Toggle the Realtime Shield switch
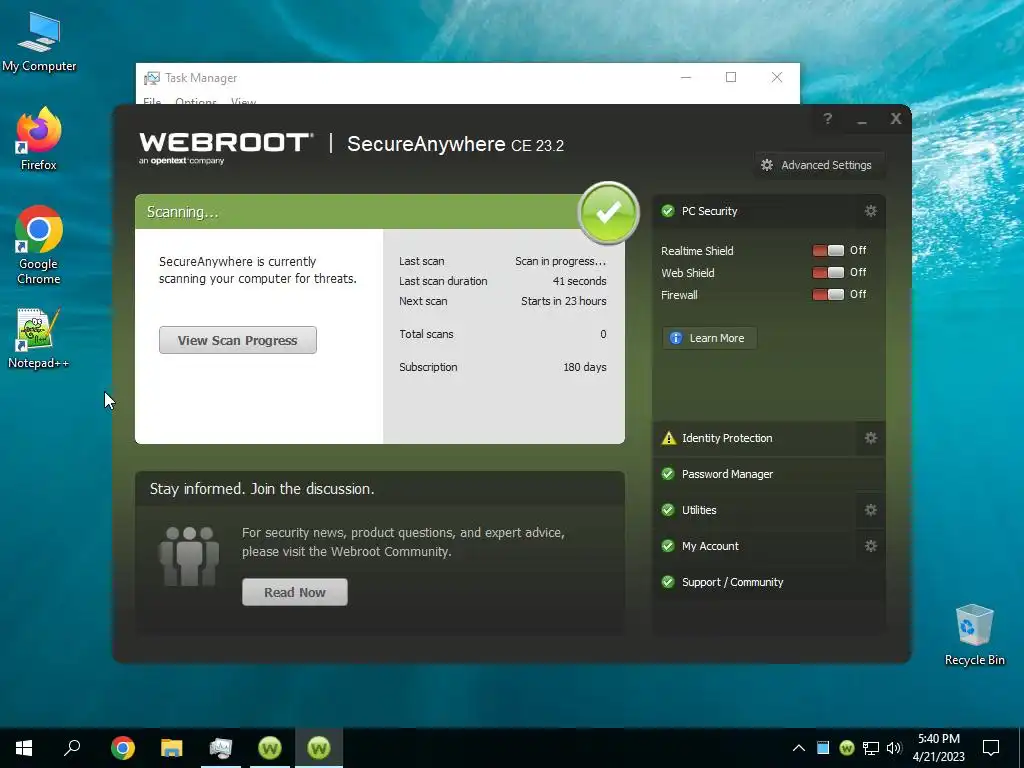 tap(828, 251)
